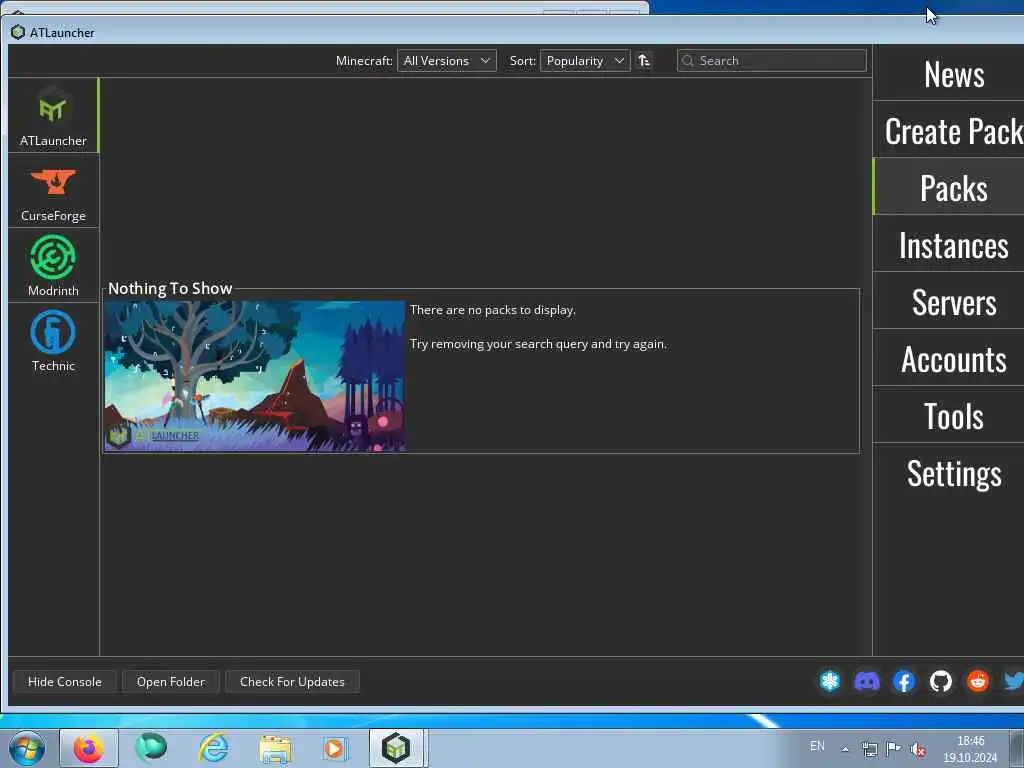This screenshot has width=1024, height=768.
Task: Click the 'Nothing To Show' heading
Action: 170,288
